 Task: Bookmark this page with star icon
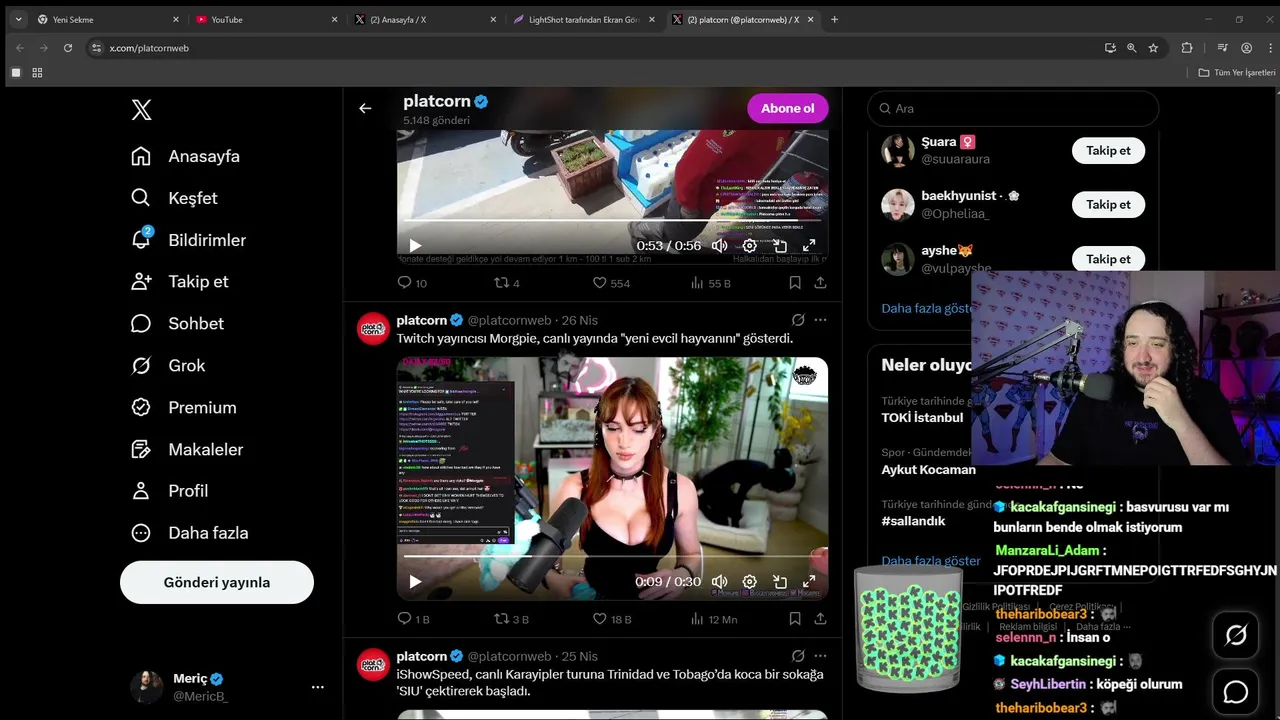(1153, 47)
